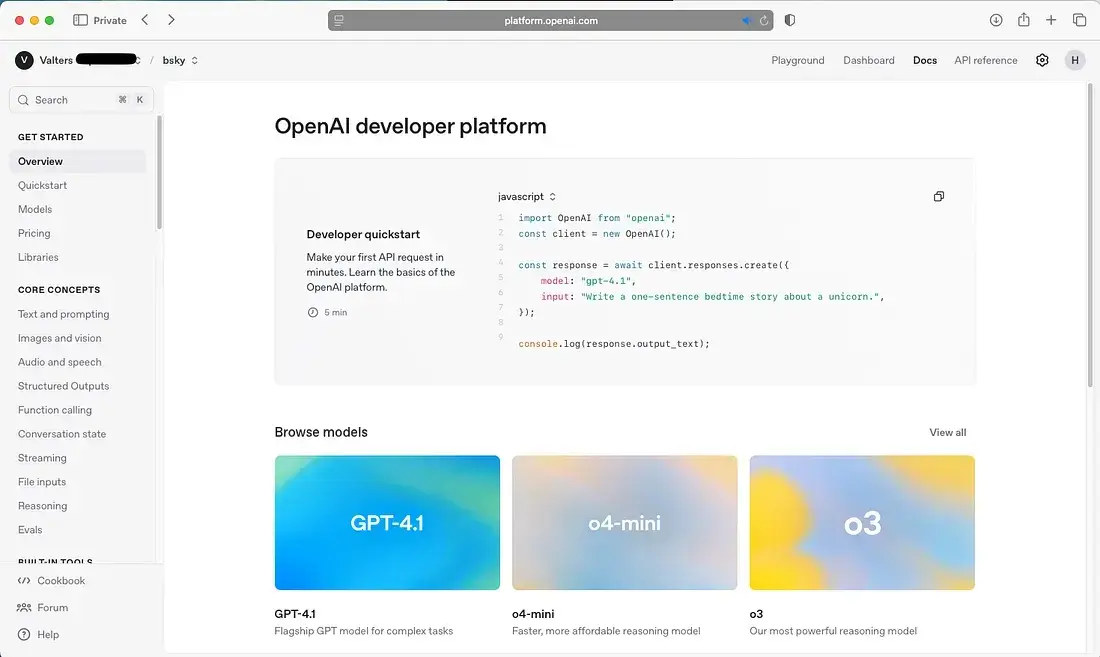The width and height of the screenshot is (1100, 657).
Task: Open the Private tab group dropdown
Action: [110, 20]
